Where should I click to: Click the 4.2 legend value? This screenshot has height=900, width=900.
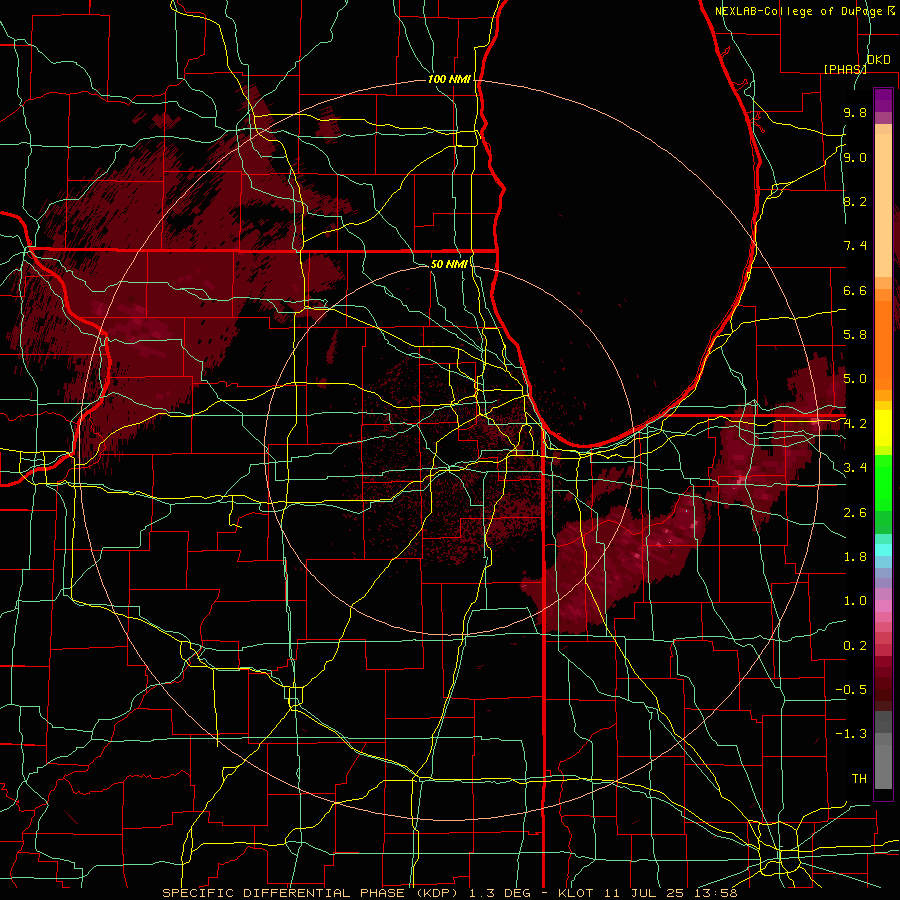(x=855, y=424)
